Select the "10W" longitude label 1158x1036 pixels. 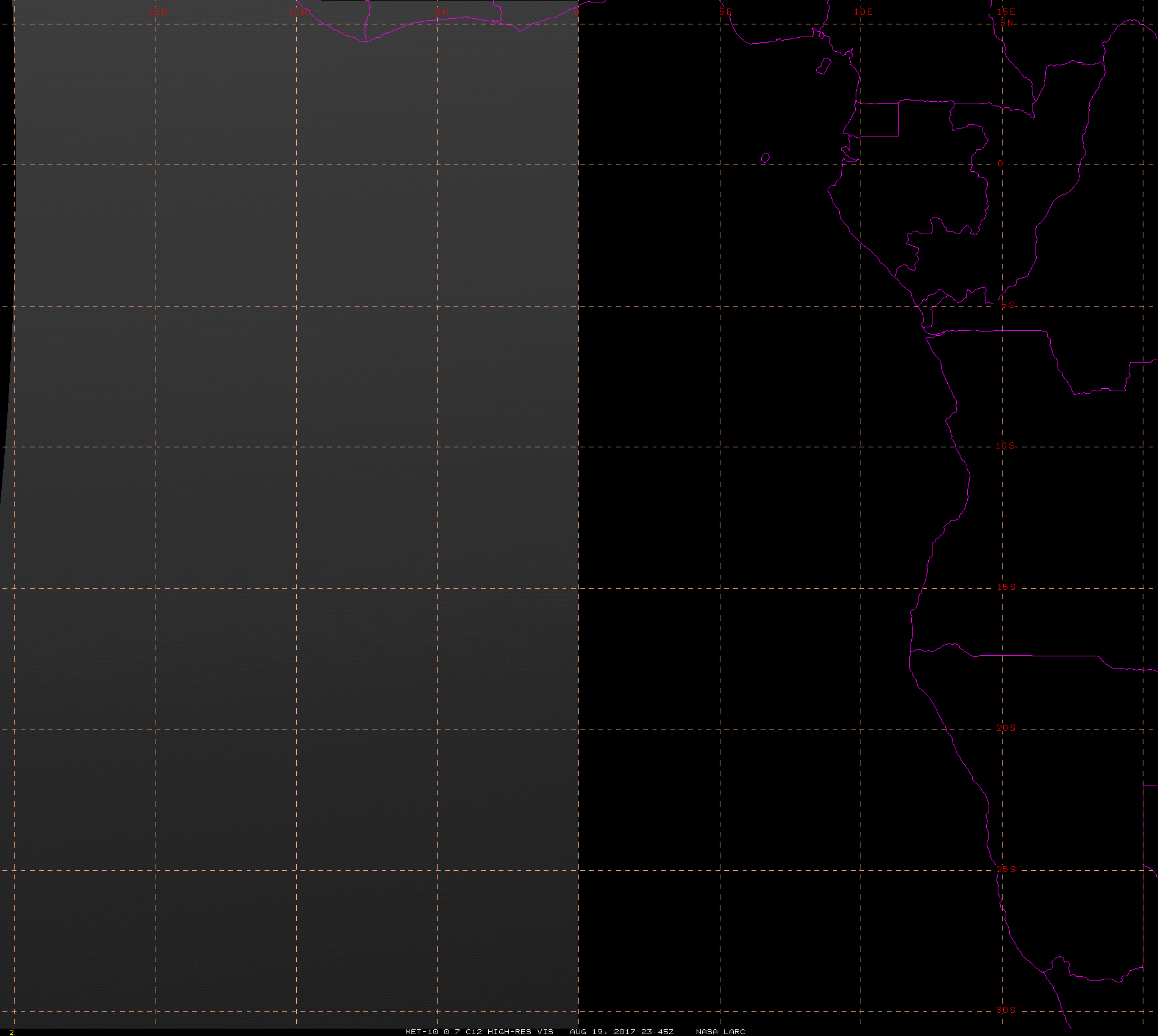coord(299,12)
